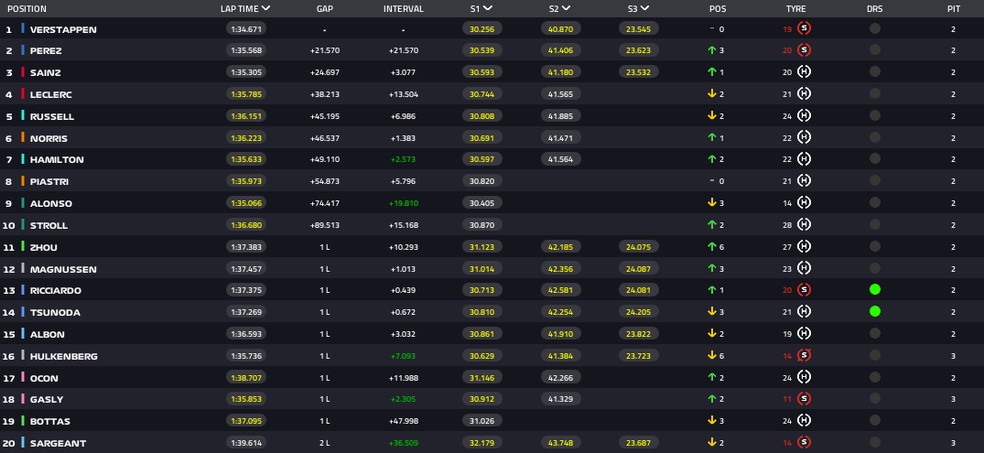Select driver MAGNUSSEN
Screen dimensions: 984x453
tap(63, 269)
